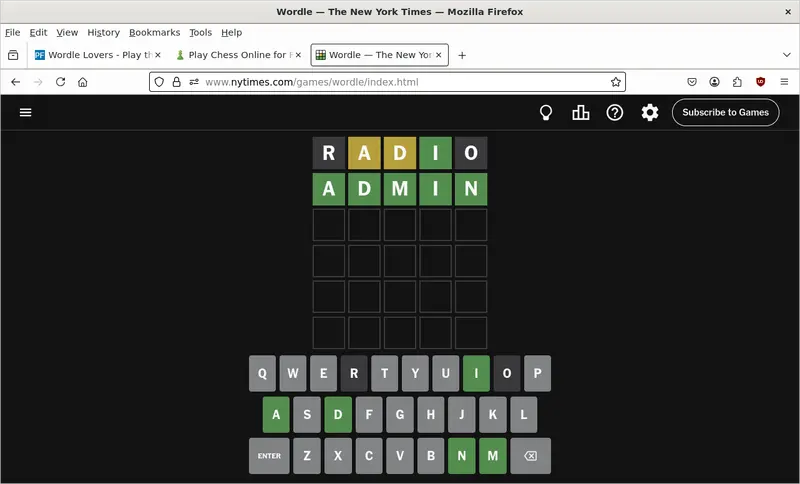Screen dimensions: 800x484
Task: Open the Firefox View icon
Action: pos(13,55)
